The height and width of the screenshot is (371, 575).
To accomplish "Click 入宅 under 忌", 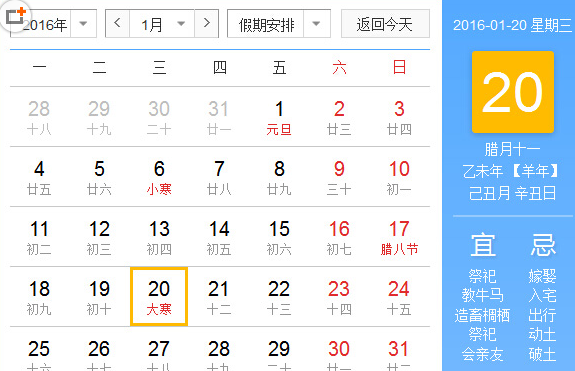I will point(543,295).
